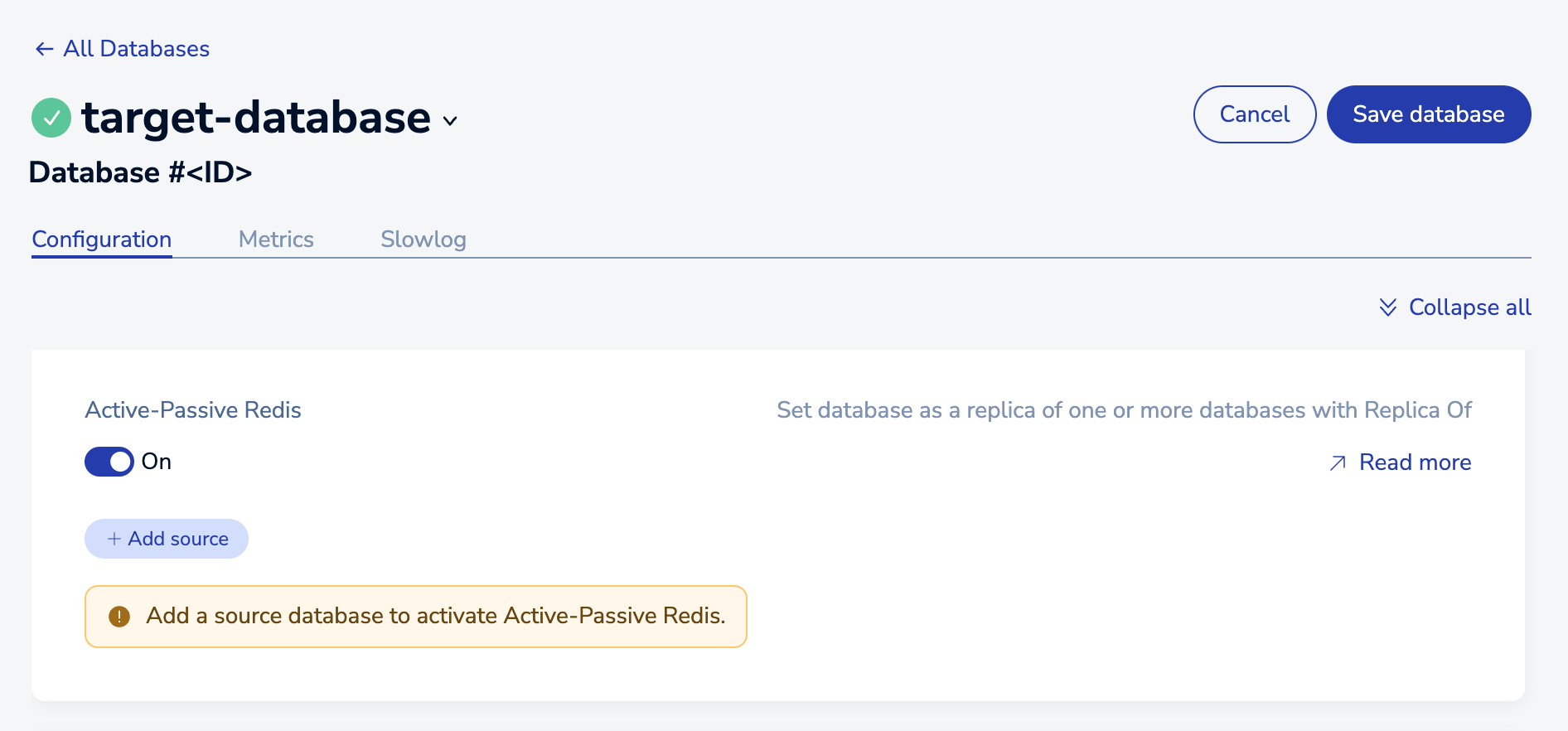The image size is (1568, 731).
Task: Click the green database status checkmark icon
Action: click(x=51, y=118)
